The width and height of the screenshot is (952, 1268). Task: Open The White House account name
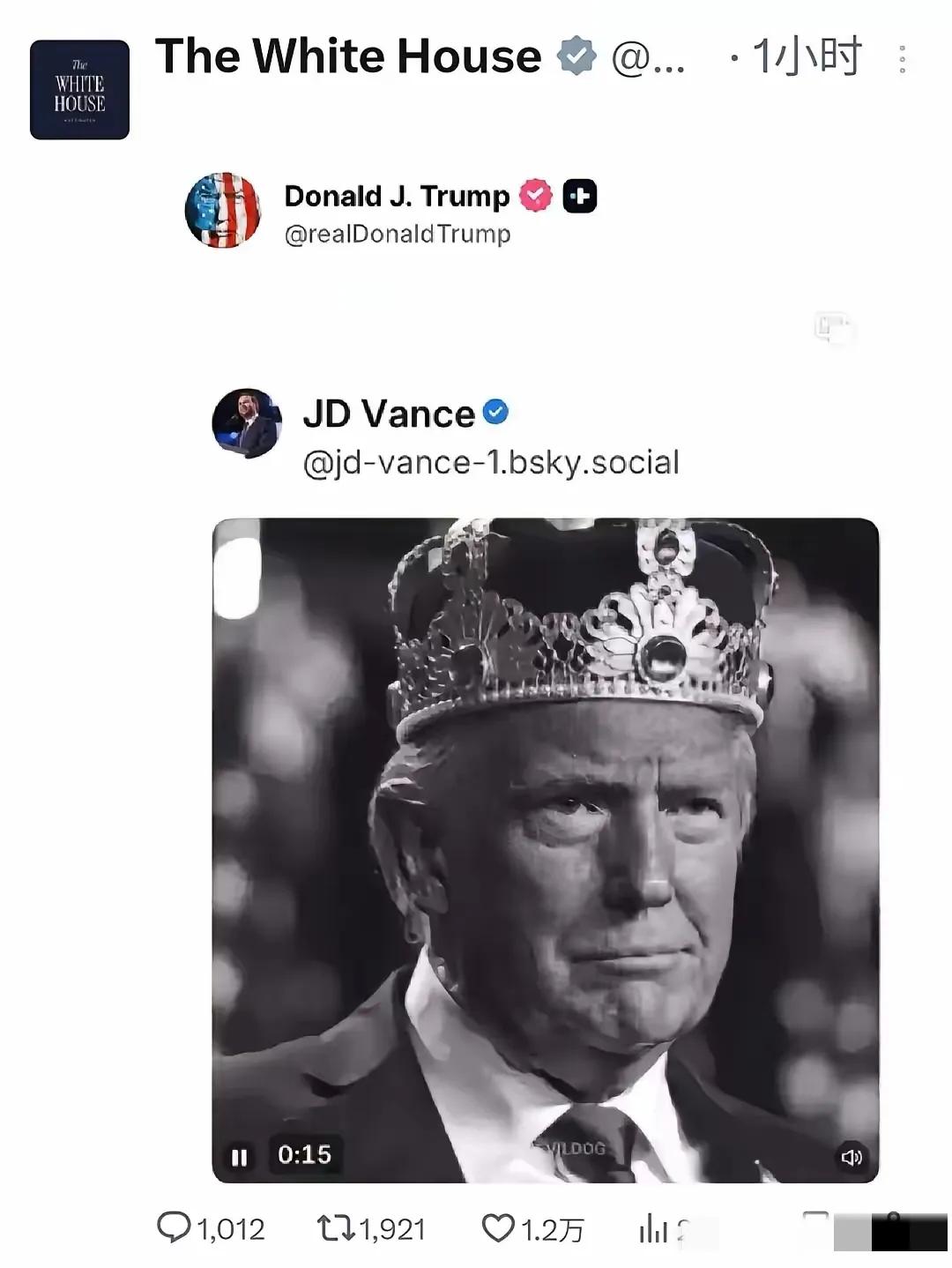348,56
